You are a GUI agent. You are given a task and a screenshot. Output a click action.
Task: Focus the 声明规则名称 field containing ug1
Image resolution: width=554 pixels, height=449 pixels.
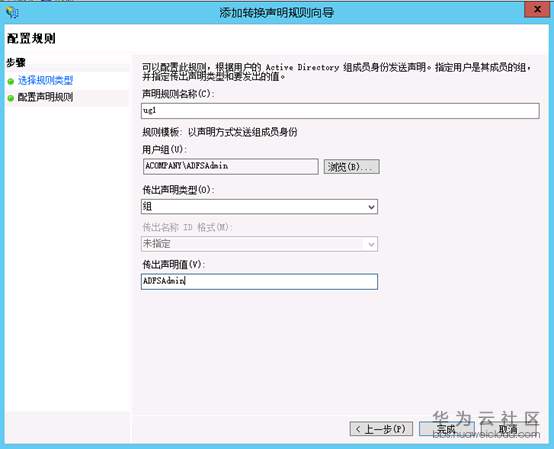340,111
